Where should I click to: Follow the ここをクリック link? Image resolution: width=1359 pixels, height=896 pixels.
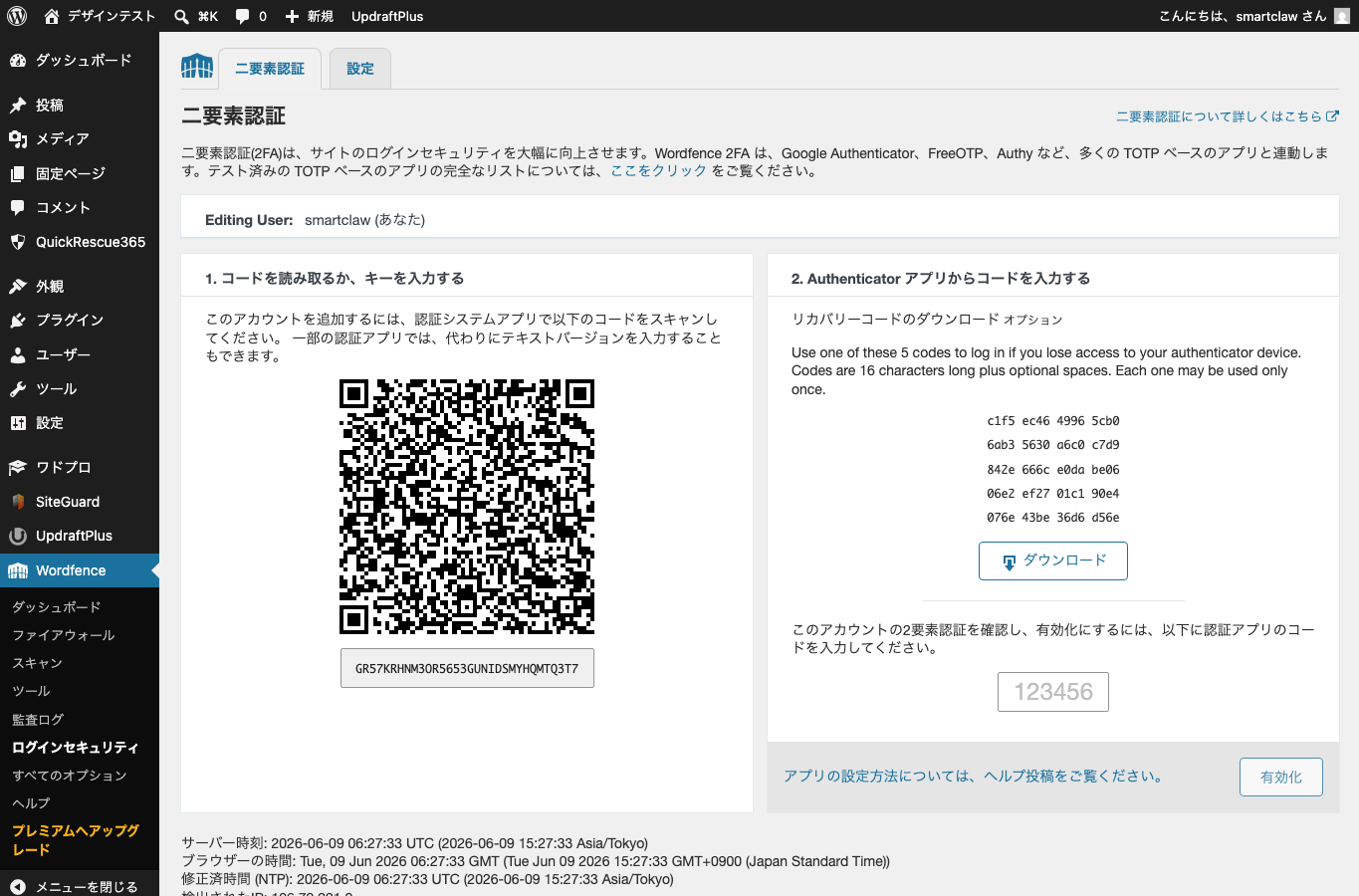tap(659, 171)
